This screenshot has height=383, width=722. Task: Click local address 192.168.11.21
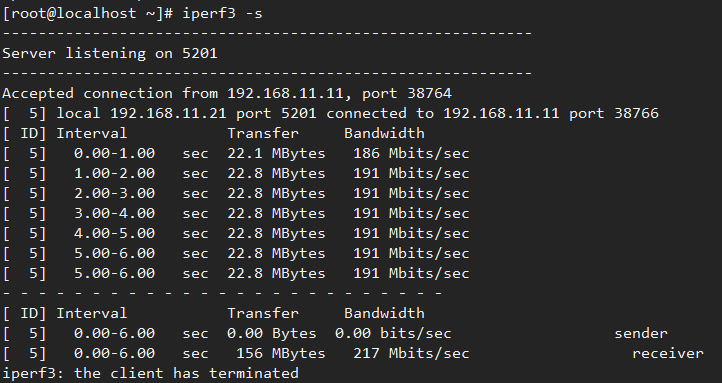pyautogui.click(x=168, y=113)
